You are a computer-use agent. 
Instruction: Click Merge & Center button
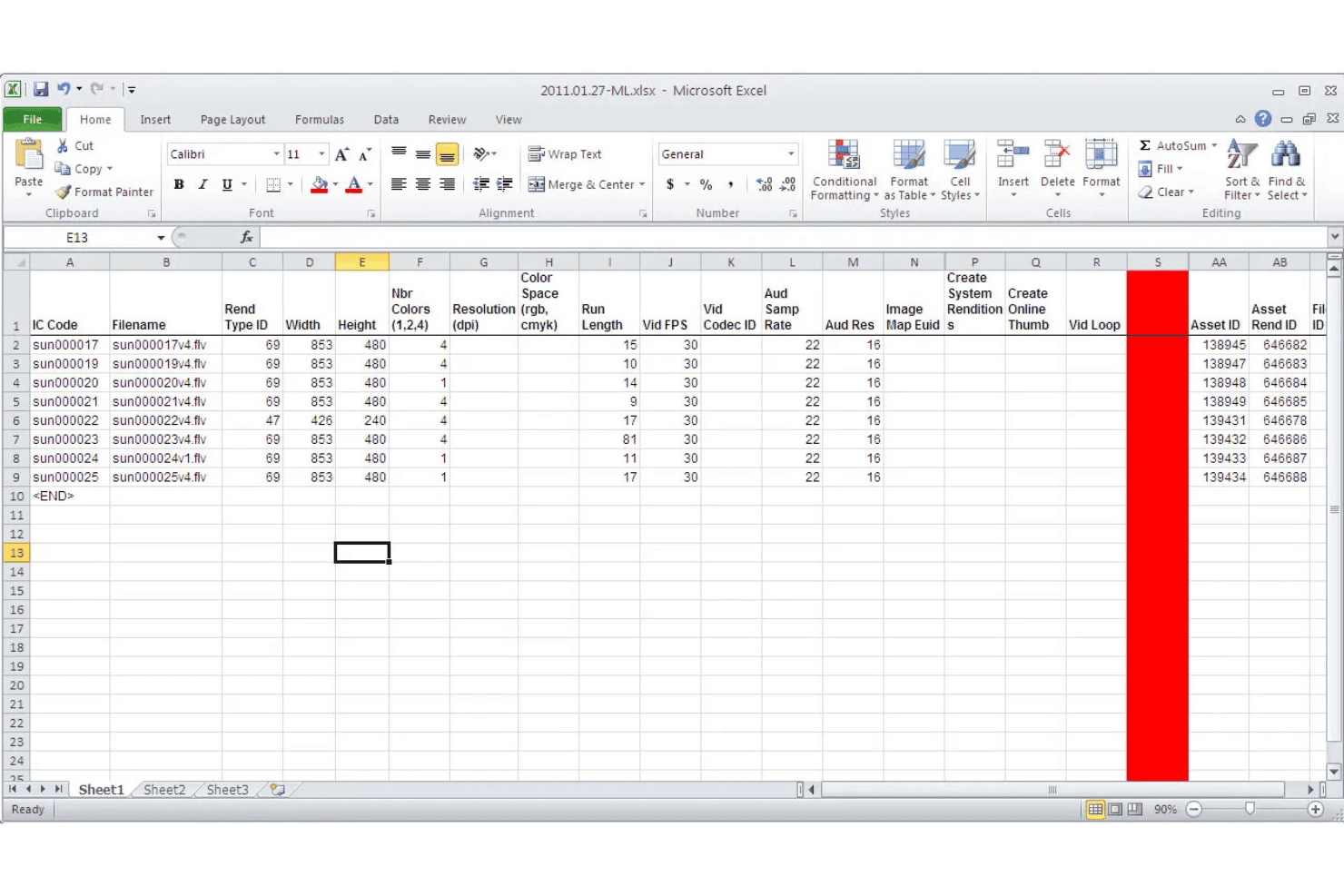581,184
